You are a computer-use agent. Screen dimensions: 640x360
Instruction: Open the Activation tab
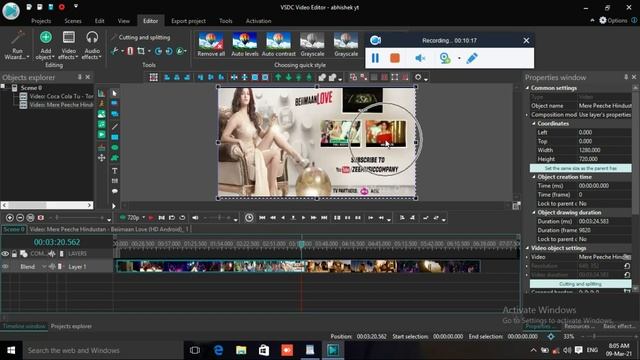[258, 21]
